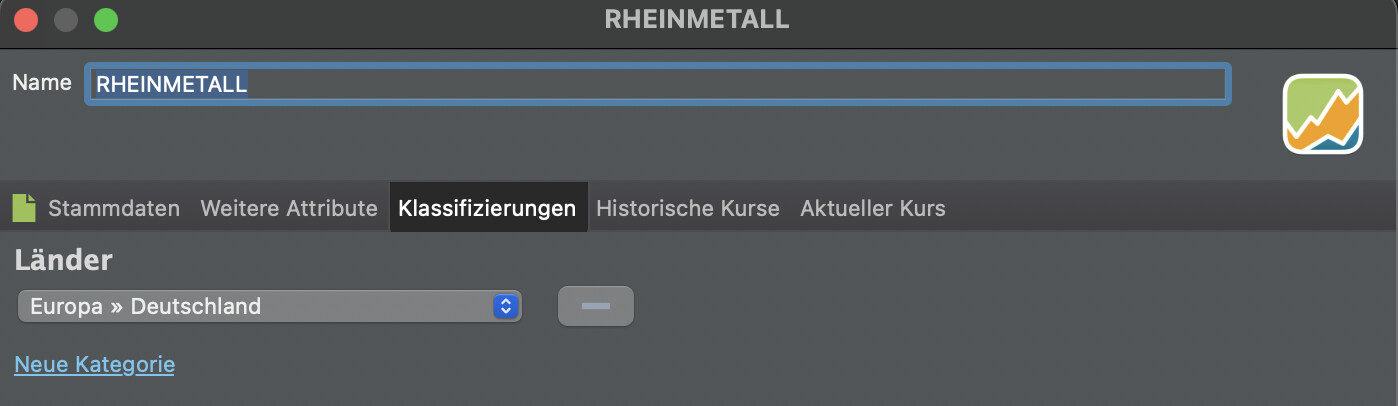Click the Neue Kategorie link
The image size is (1398, 406).
click(x=94, y=365)
